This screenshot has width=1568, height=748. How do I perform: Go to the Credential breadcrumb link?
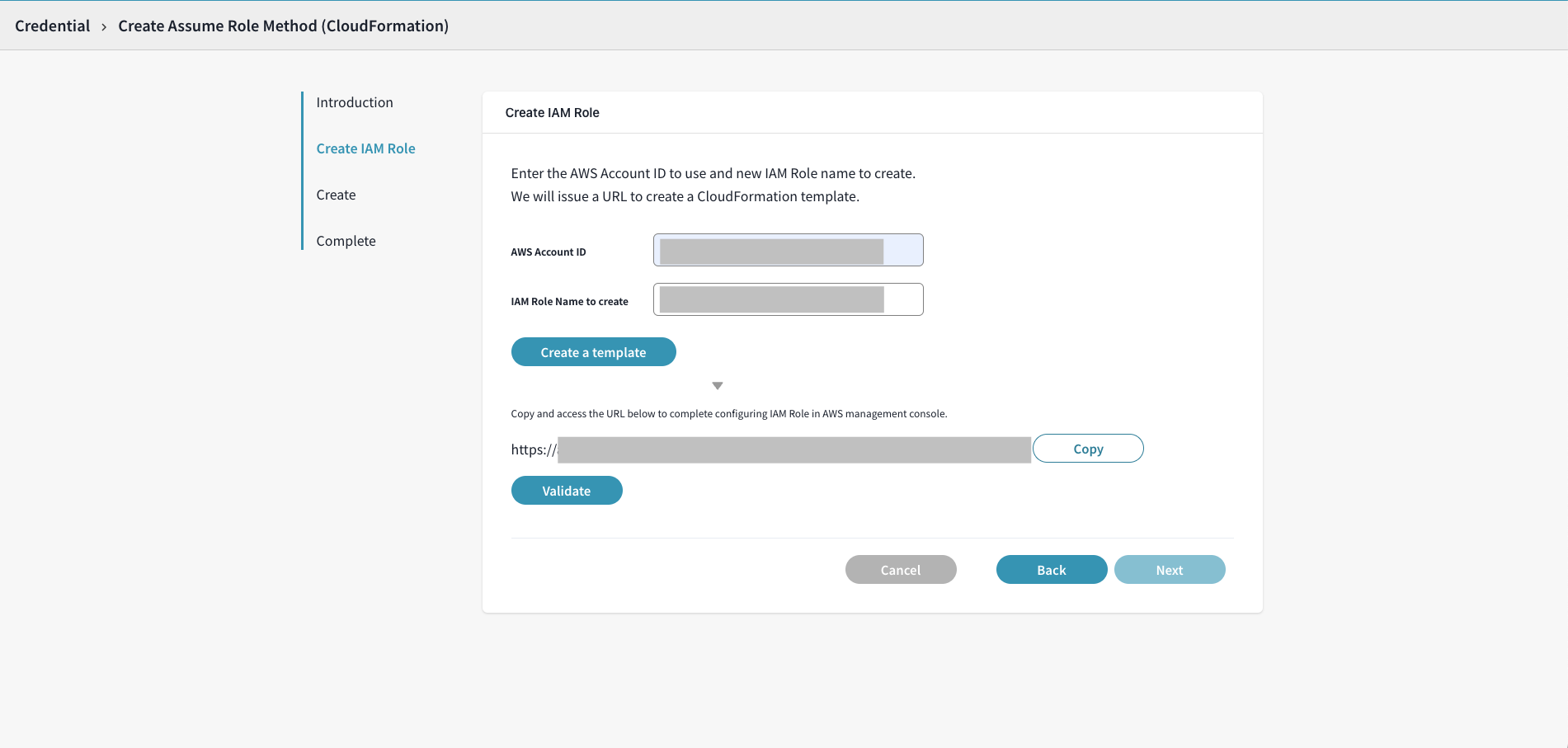point(53,26)
